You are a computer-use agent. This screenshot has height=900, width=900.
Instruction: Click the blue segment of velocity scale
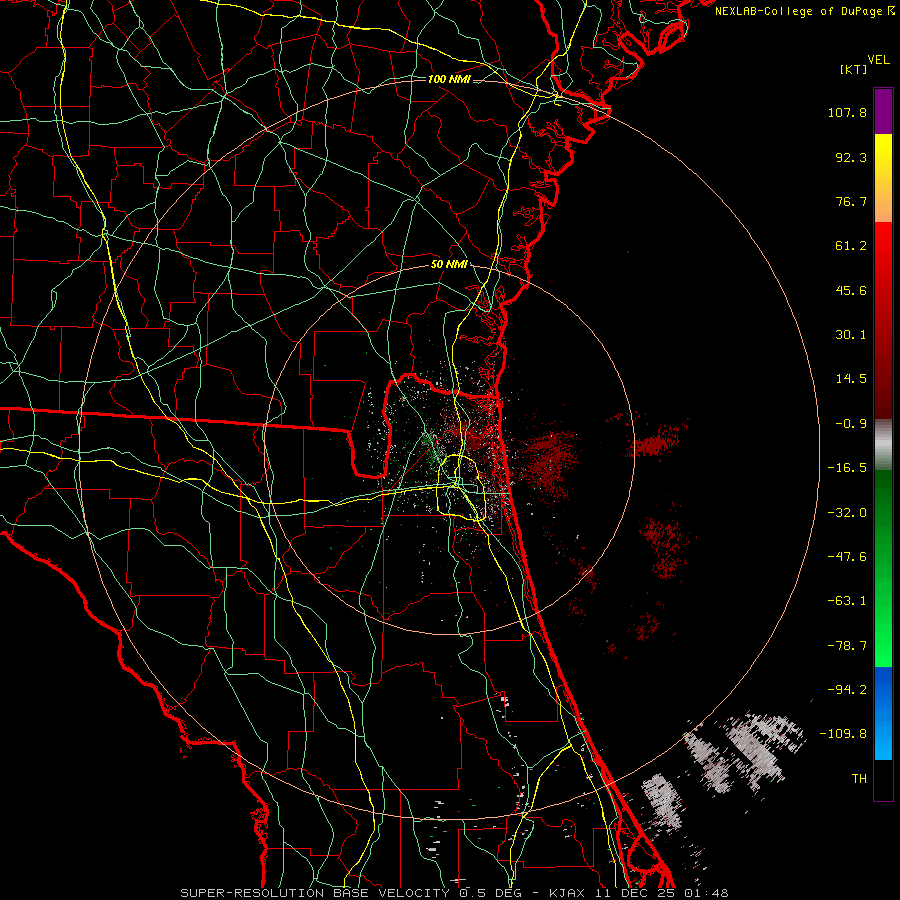click(x=883, y=713)
